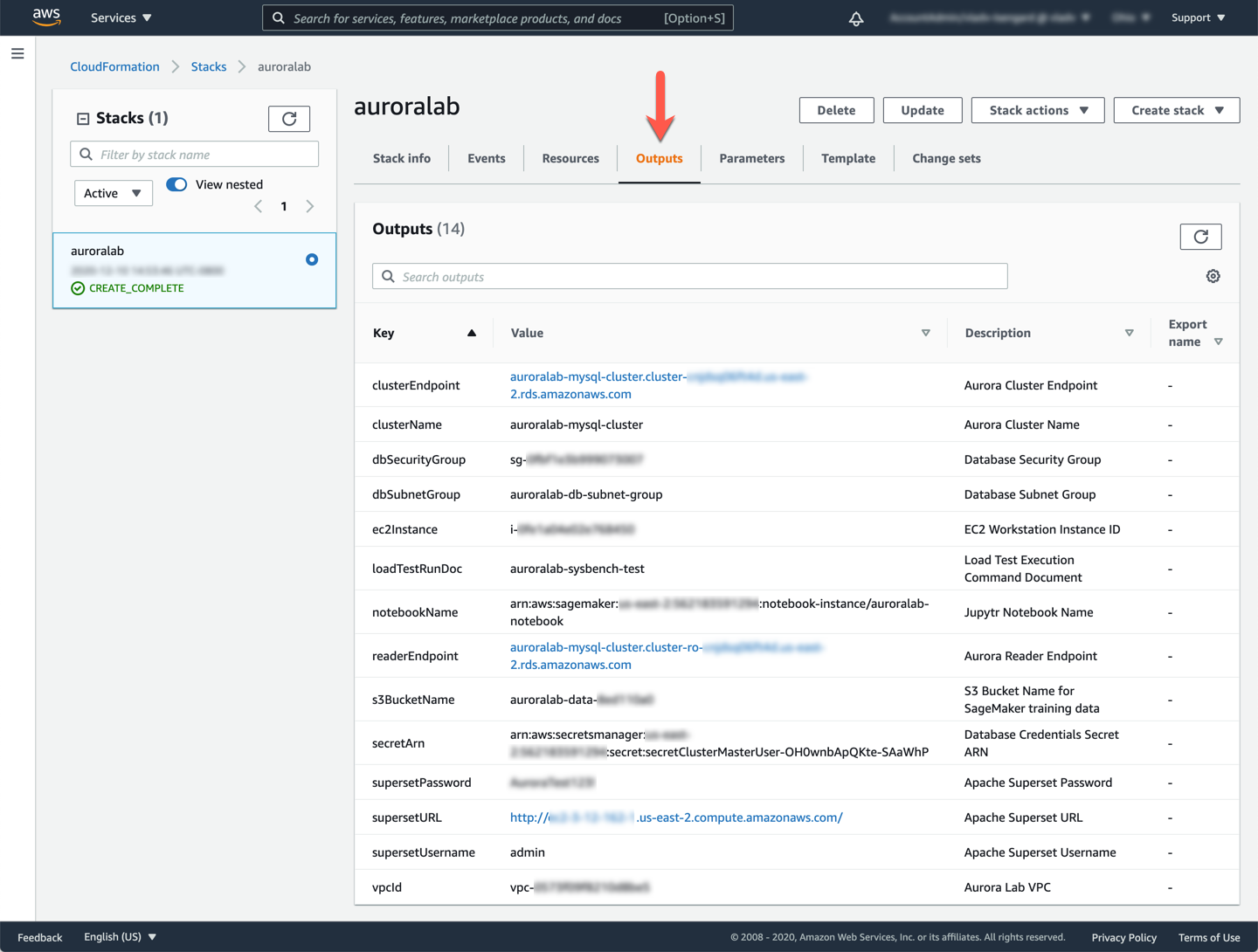Screen dimensions: 1258x952
Task: Open the notifications bell
Action: click(856, 18)
